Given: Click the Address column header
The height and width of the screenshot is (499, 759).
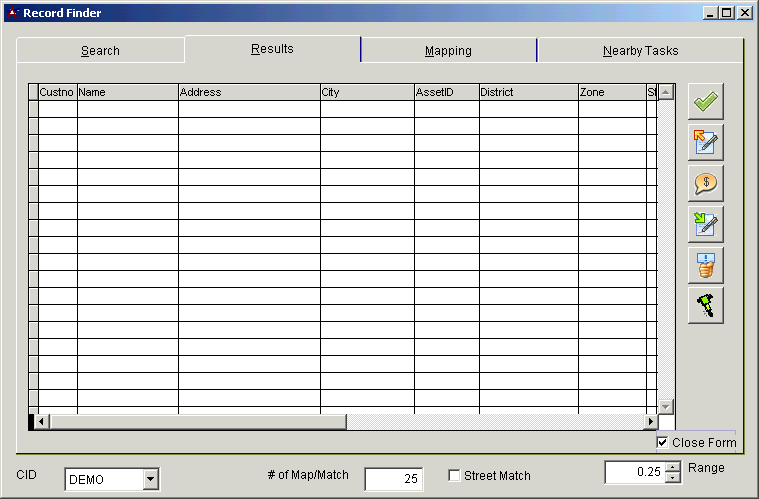Looking at the screenshot, I should (249, 92).
